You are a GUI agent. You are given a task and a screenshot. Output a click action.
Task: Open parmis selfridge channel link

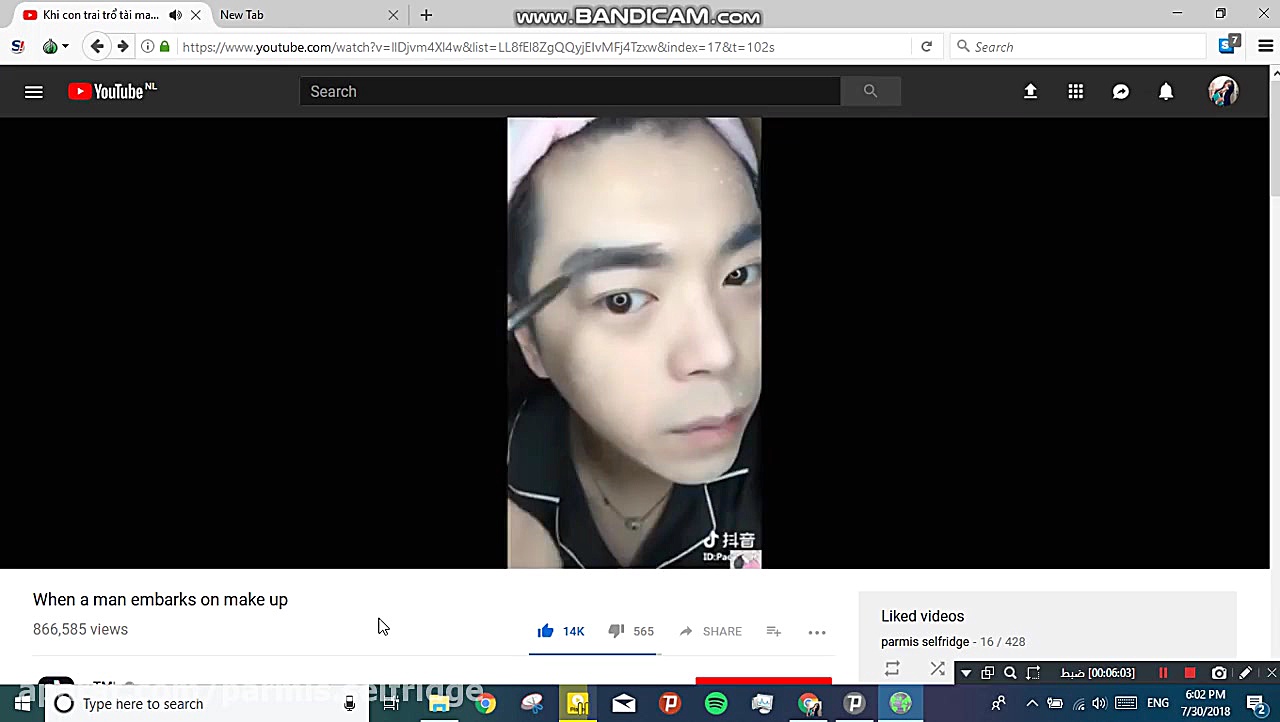[925, 642]
